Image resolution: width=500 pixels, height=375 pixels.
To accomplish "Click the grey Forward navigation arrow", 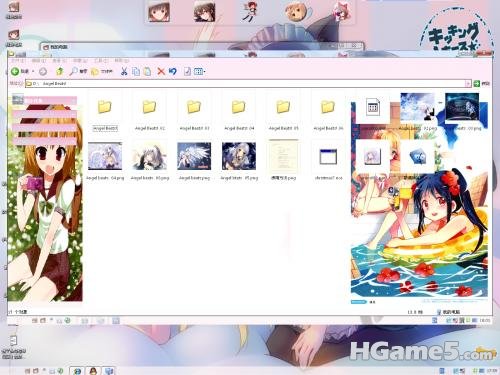I will click(43, 71).
